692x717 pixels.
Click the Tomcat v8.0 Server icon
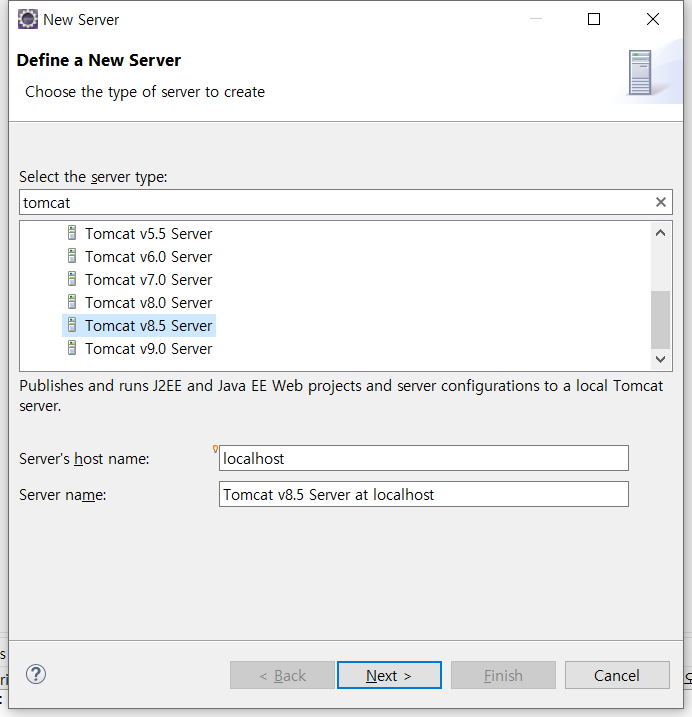tap(72, 302)
